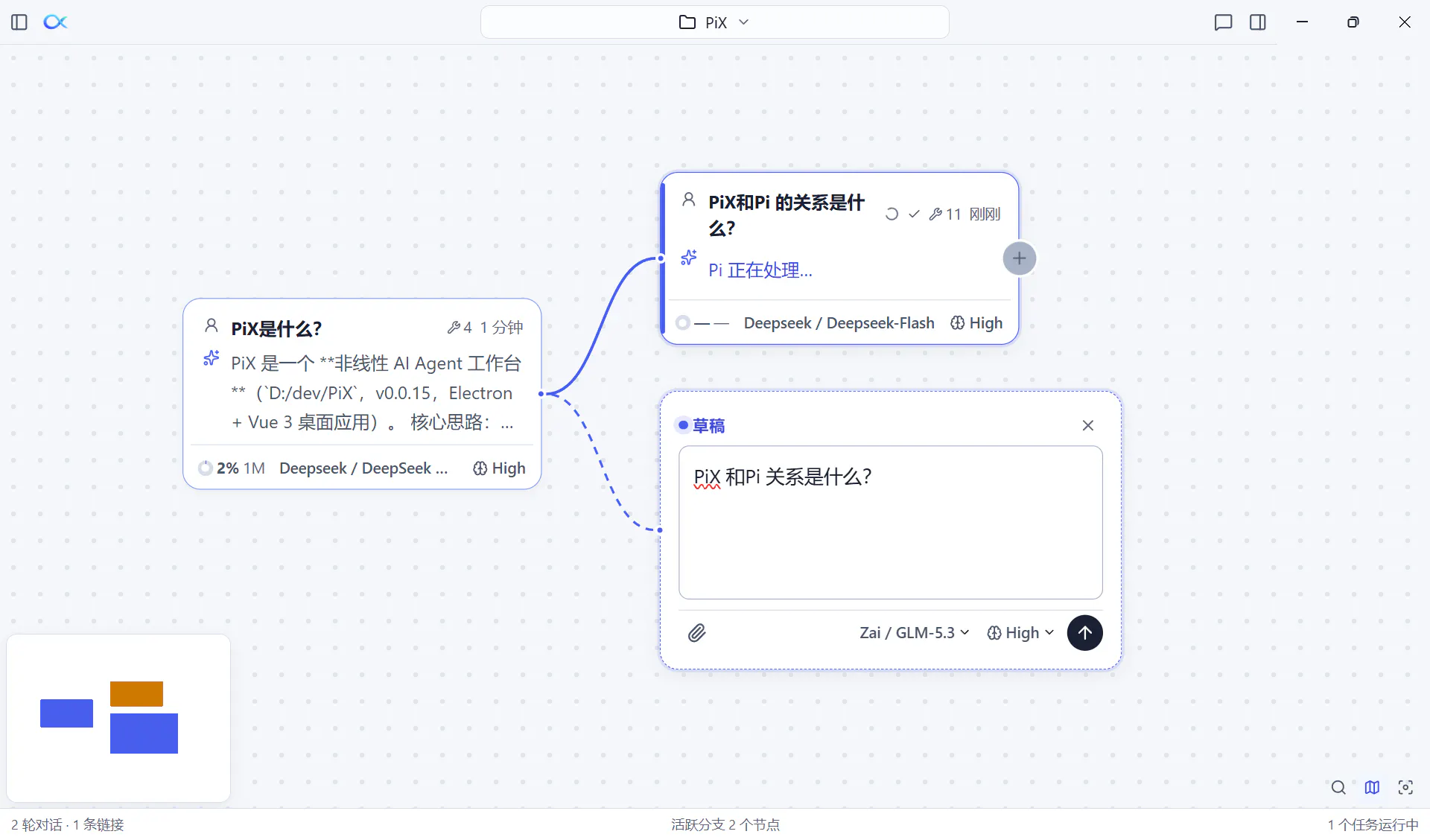
Task: Click the '1 个任务运行中' status text
Action: [1373, 825]
